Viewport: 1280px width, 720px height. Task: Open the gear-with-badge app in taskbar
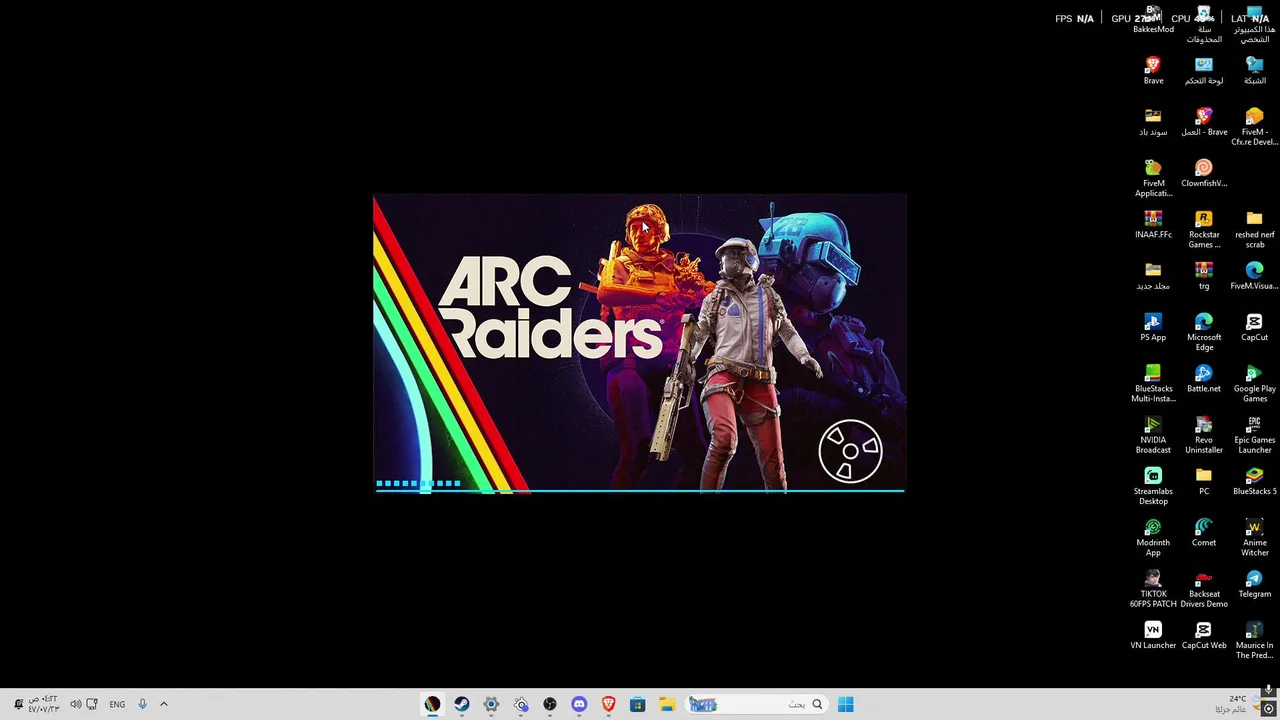click(x=521, y=704)
